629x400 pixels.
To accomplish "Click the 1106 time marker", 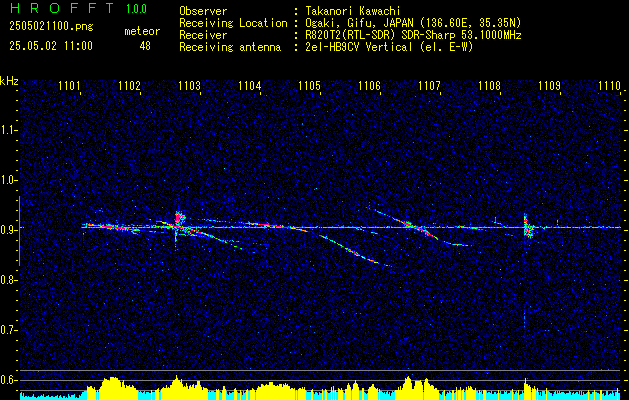I will pos(369,86).
